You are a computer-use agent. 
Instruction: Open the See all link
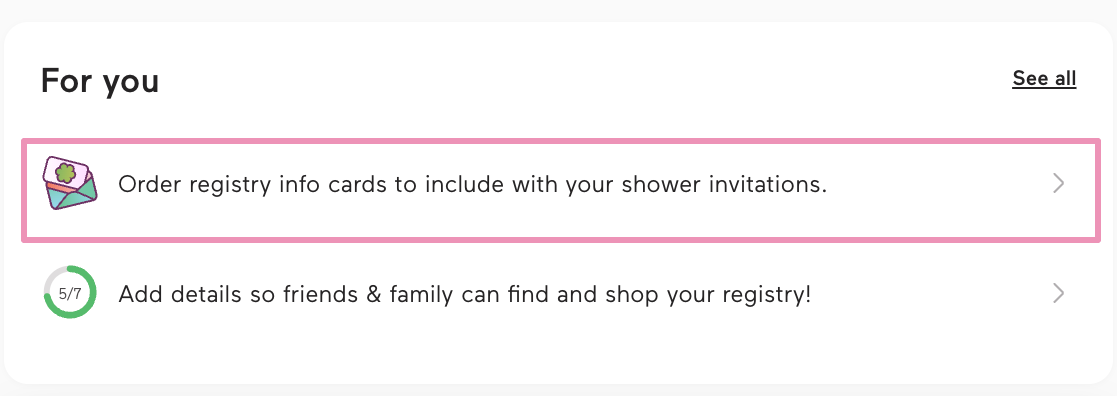tap(1044, 78)
